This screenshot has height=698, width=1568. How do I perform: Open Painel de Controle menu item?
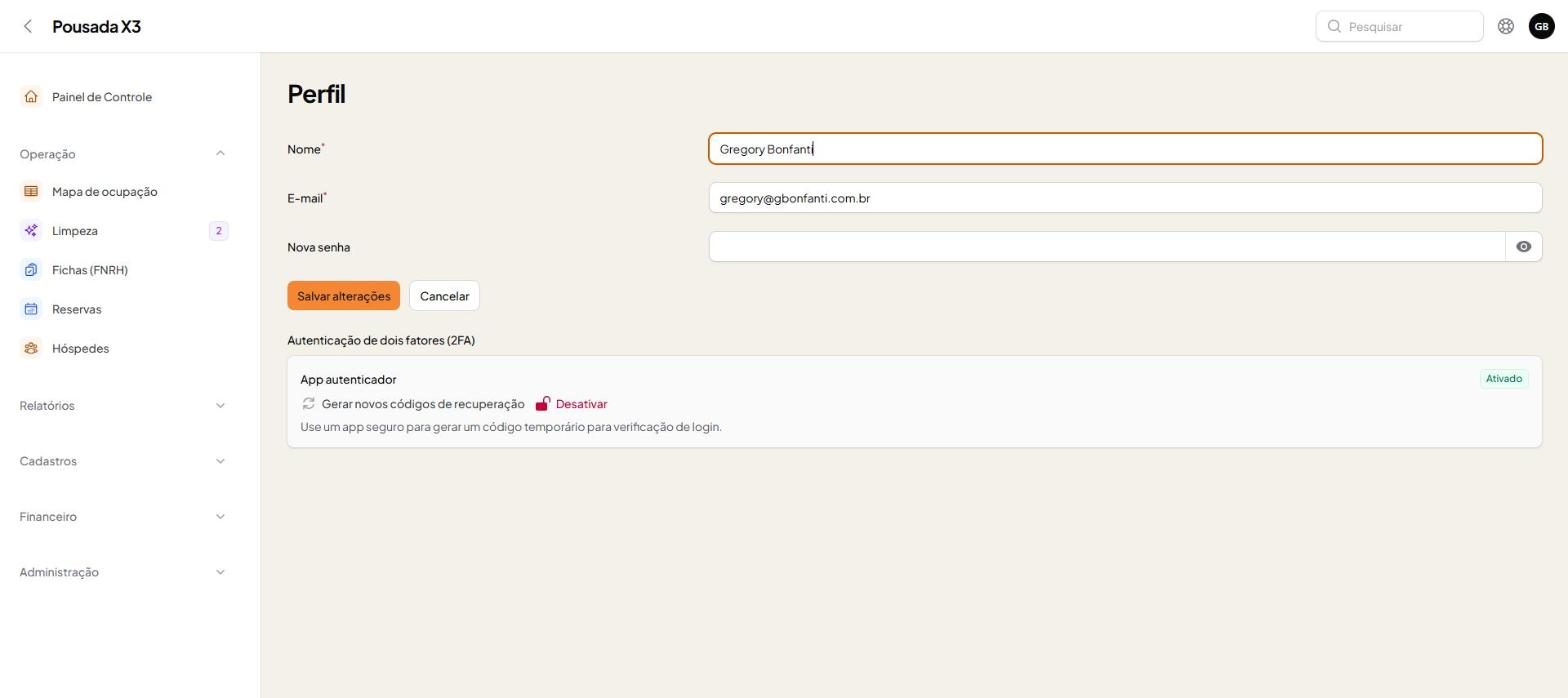[x=123, y=97]
